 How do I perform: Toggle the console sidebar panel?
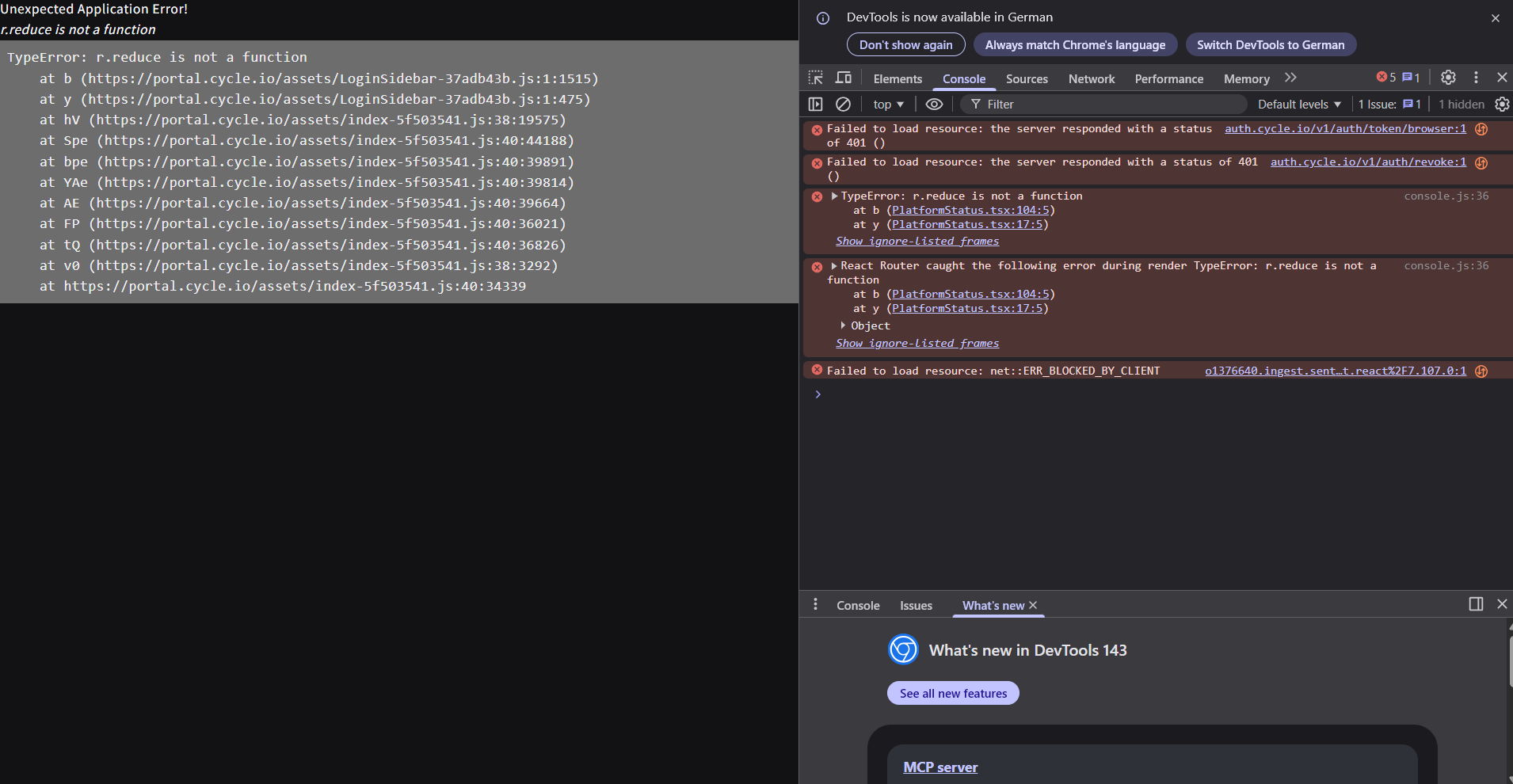[x=816, y=105]
